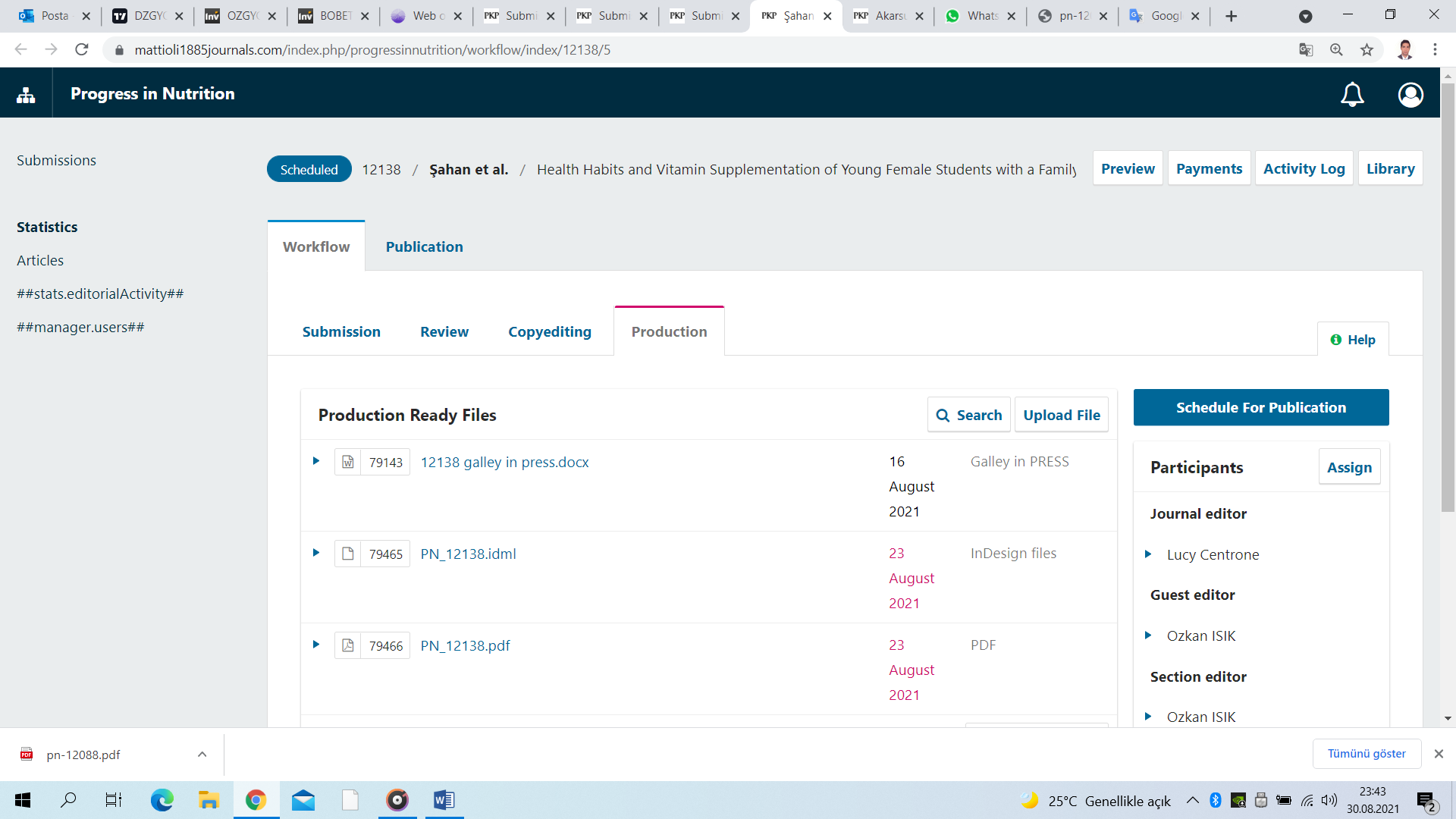Click the Upload File button
Screen dimensions: 1456x819
pos(1061,415)
